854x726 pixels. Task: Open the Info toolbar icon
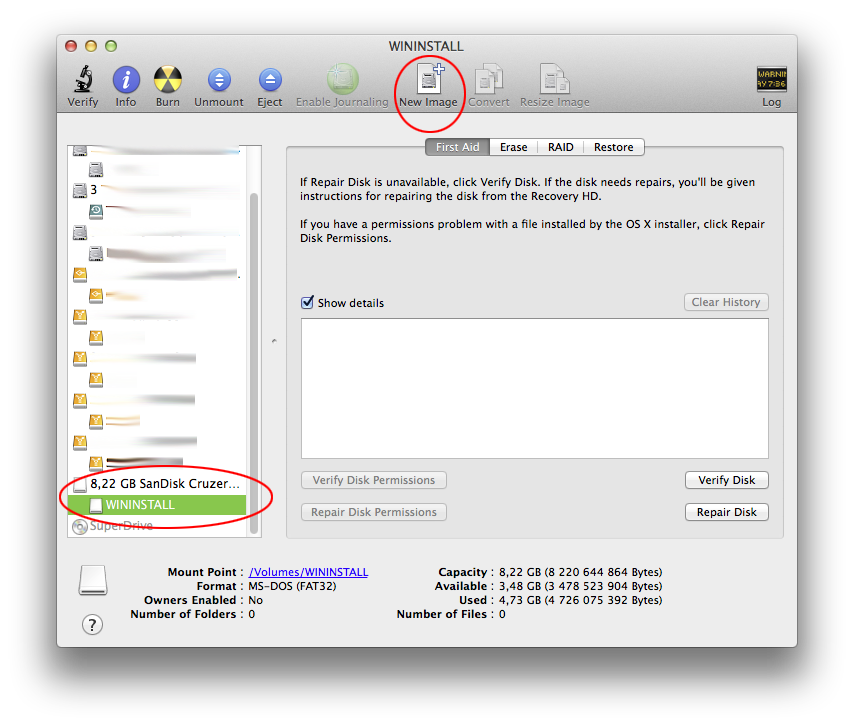pos(126,80)
